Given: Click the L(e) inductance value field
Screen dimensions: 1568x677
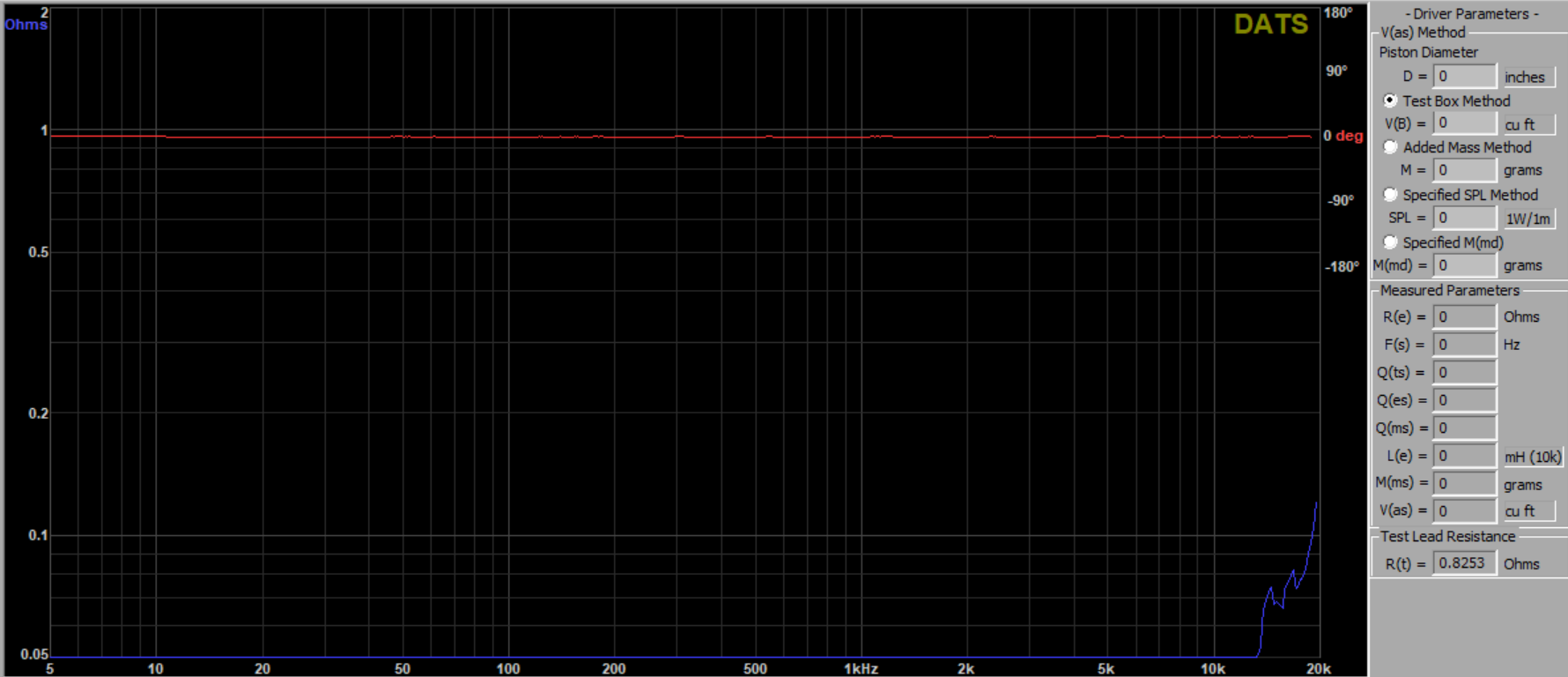Looking at the screenshot, I should [1464, 456].
